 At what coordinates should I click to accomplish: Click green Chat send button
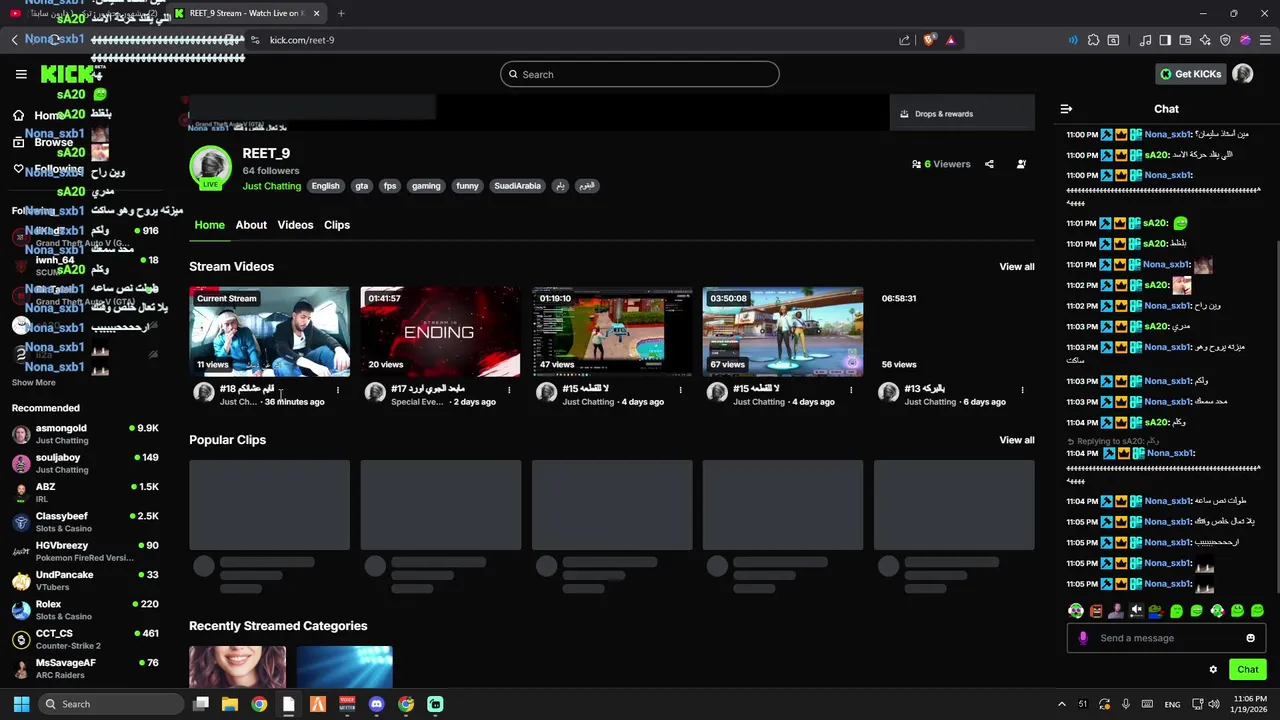click(x=1248, y=670)
